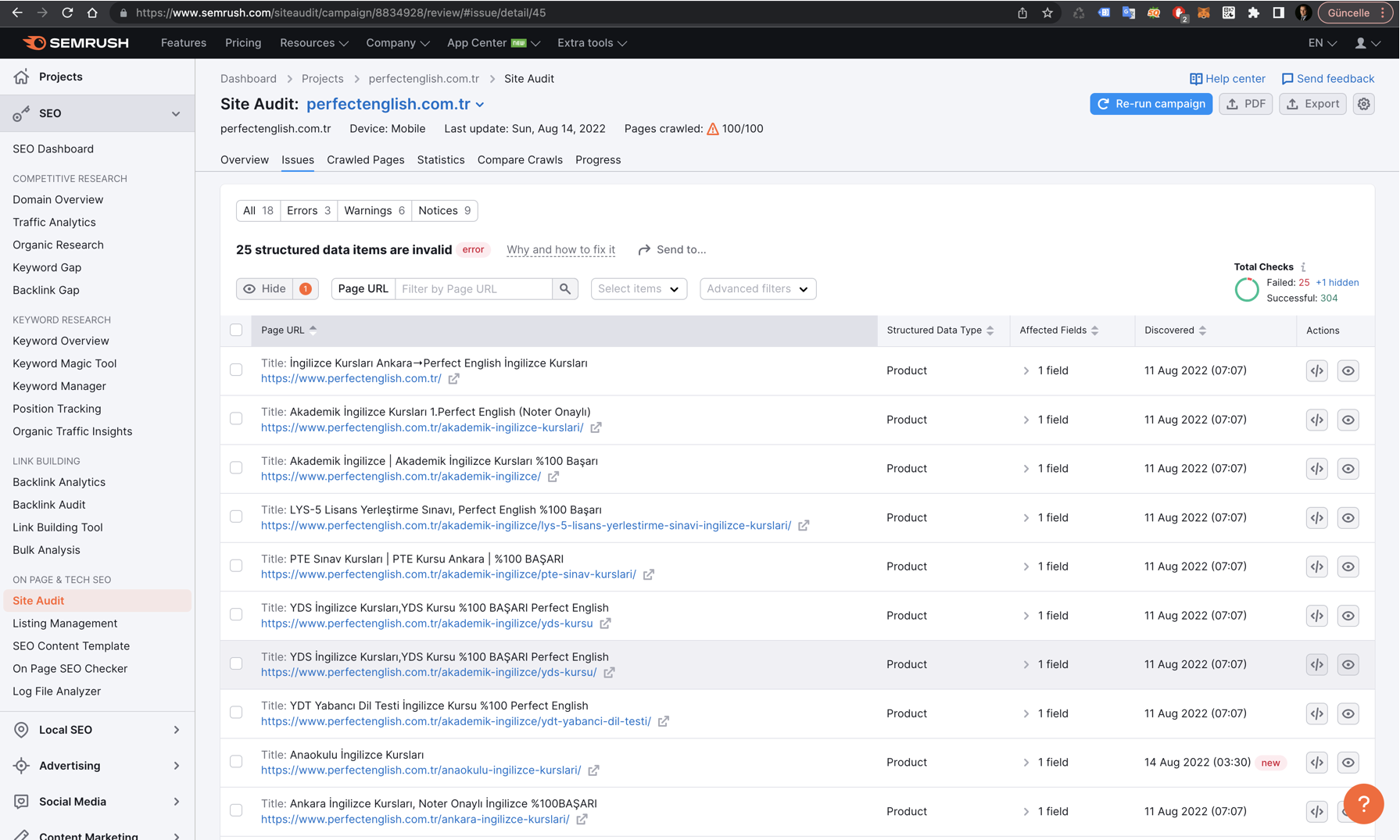
Task: Open external link icon for pte-sinav-kurslari URL
Action: [648, 574]
